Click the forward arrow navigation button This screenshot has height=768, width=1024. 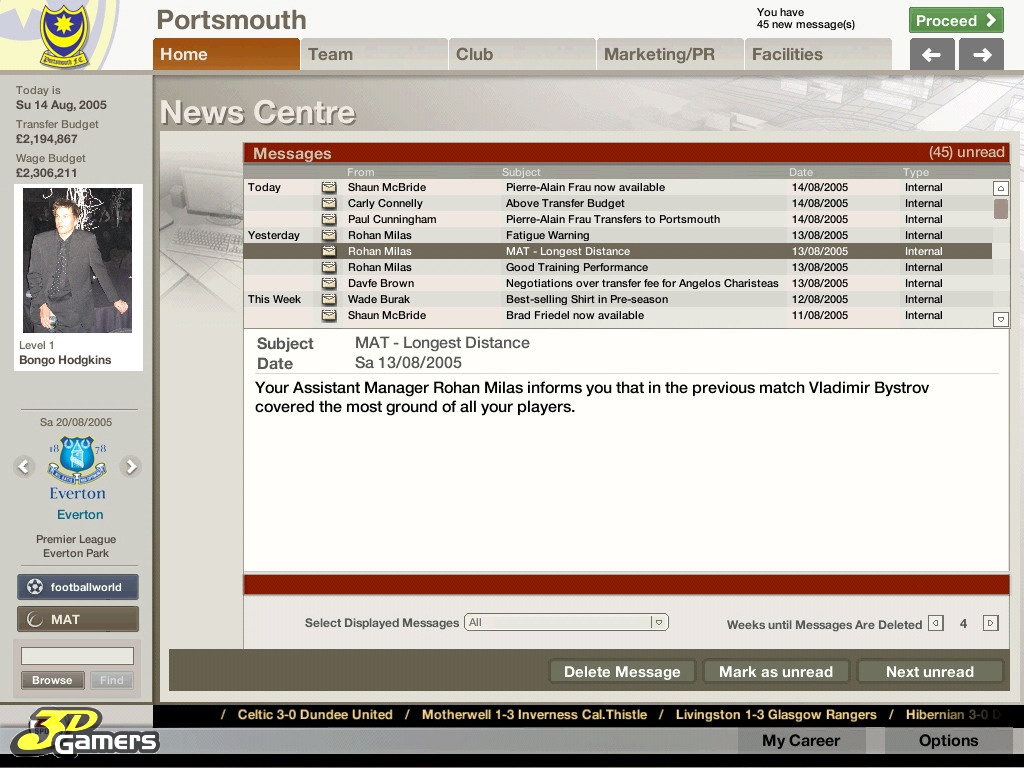tap(981, 55)
